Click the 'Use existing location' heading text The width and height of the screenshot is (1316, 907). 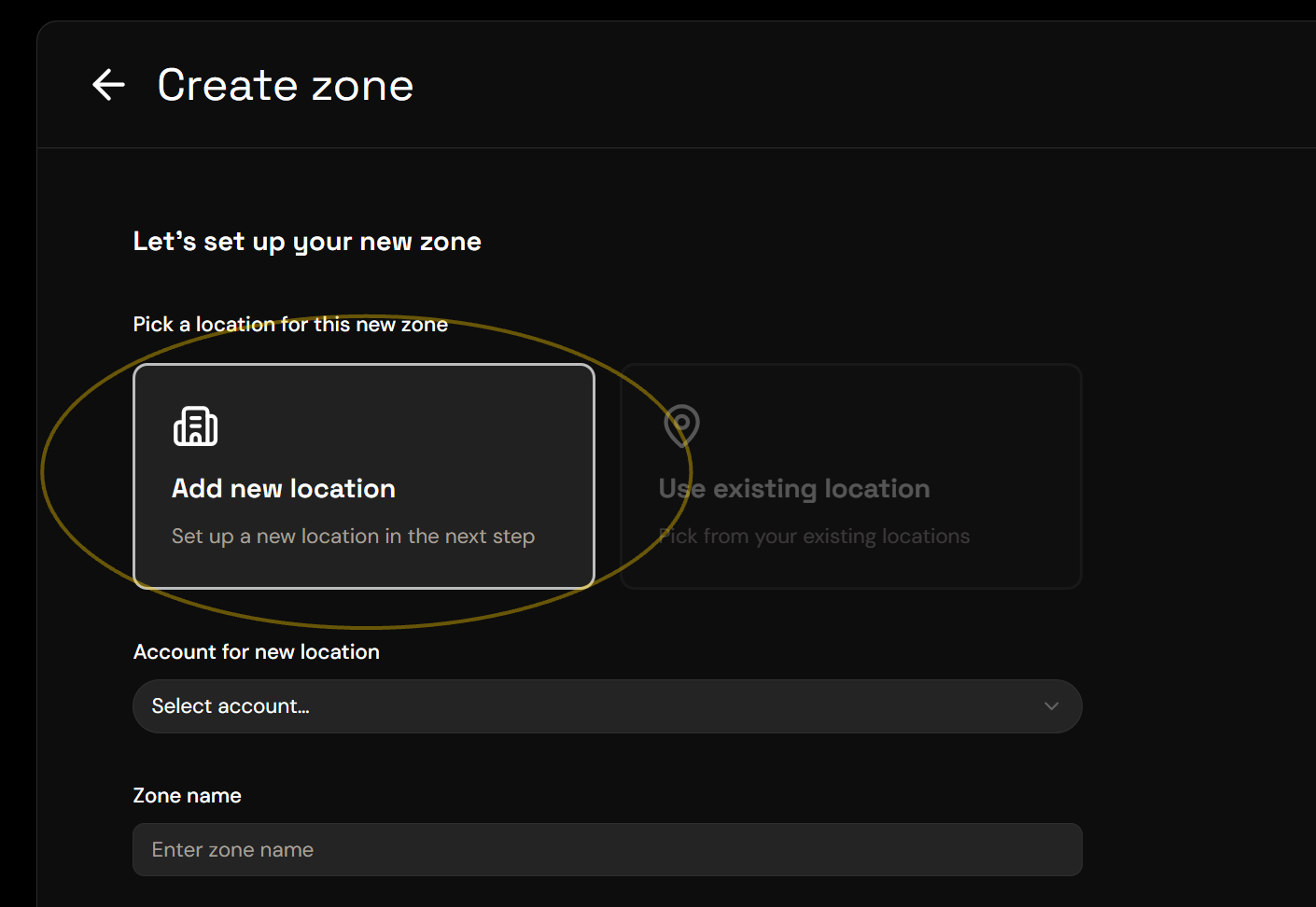click(x=794, y=489)
